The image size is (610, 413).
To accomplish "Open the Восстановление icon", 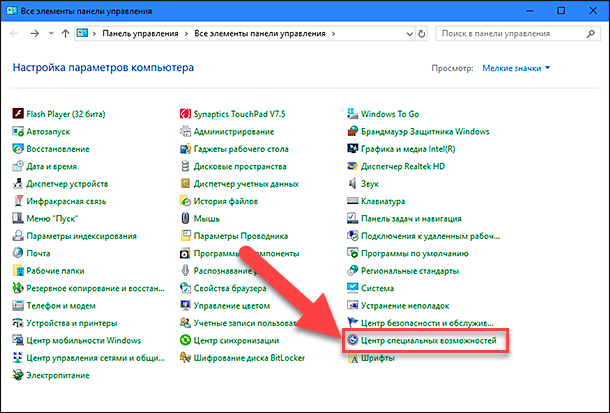I will pos(18,149).
